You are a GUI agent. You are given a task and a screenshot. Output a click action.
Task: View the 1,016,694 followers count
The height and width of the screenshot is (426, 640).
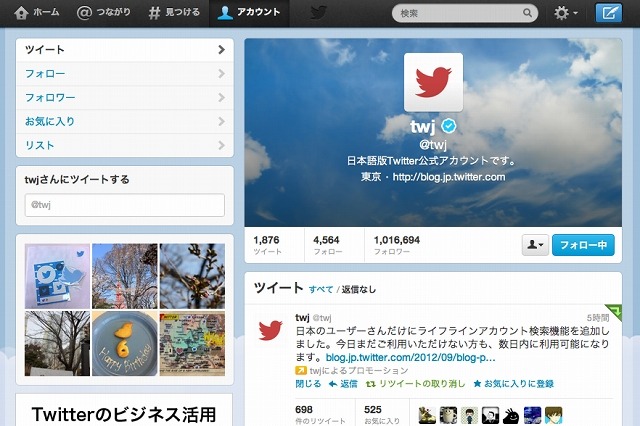click(397, 245)
